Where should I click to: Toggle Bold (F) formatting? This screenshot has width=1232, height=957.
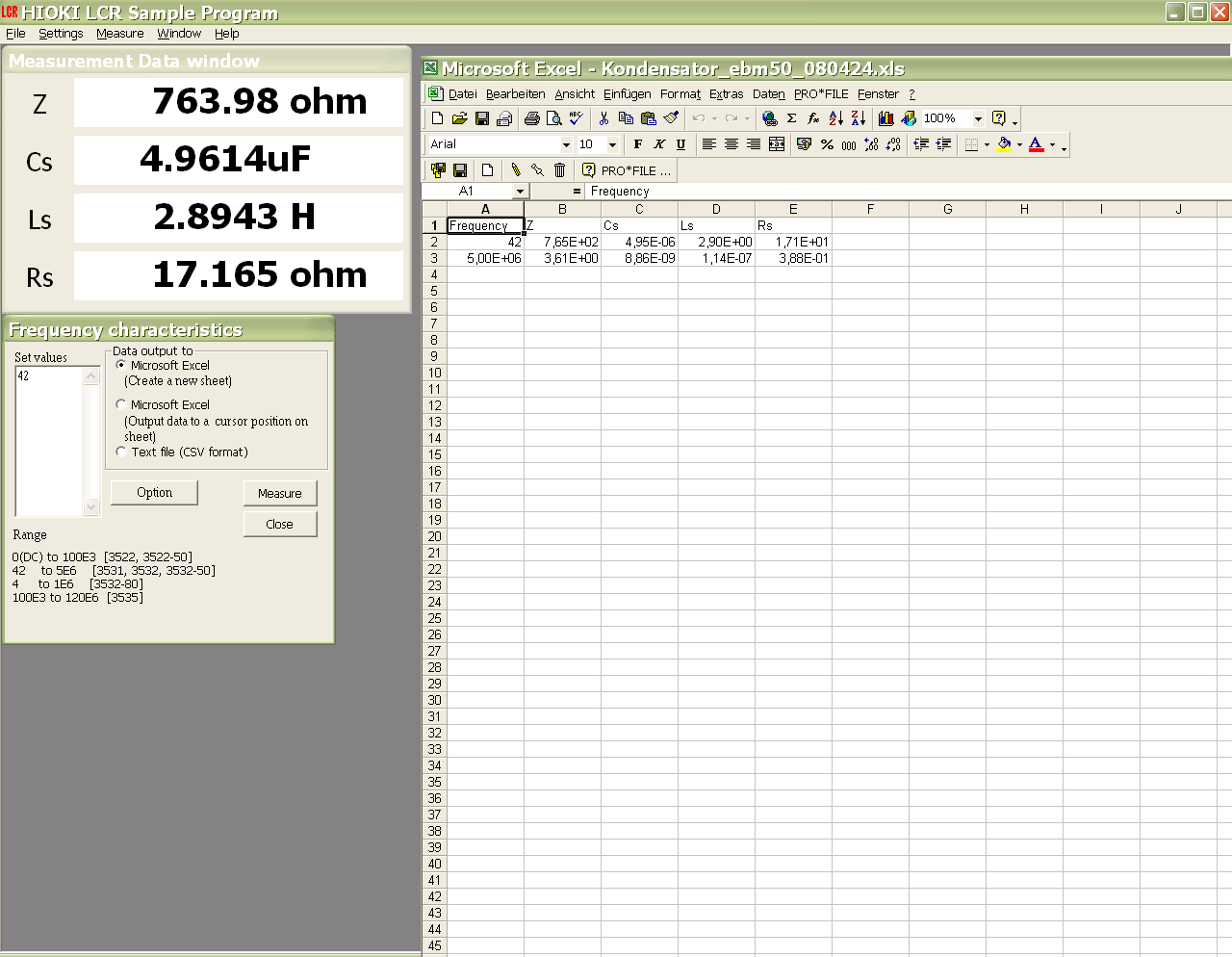pos(637,144)
